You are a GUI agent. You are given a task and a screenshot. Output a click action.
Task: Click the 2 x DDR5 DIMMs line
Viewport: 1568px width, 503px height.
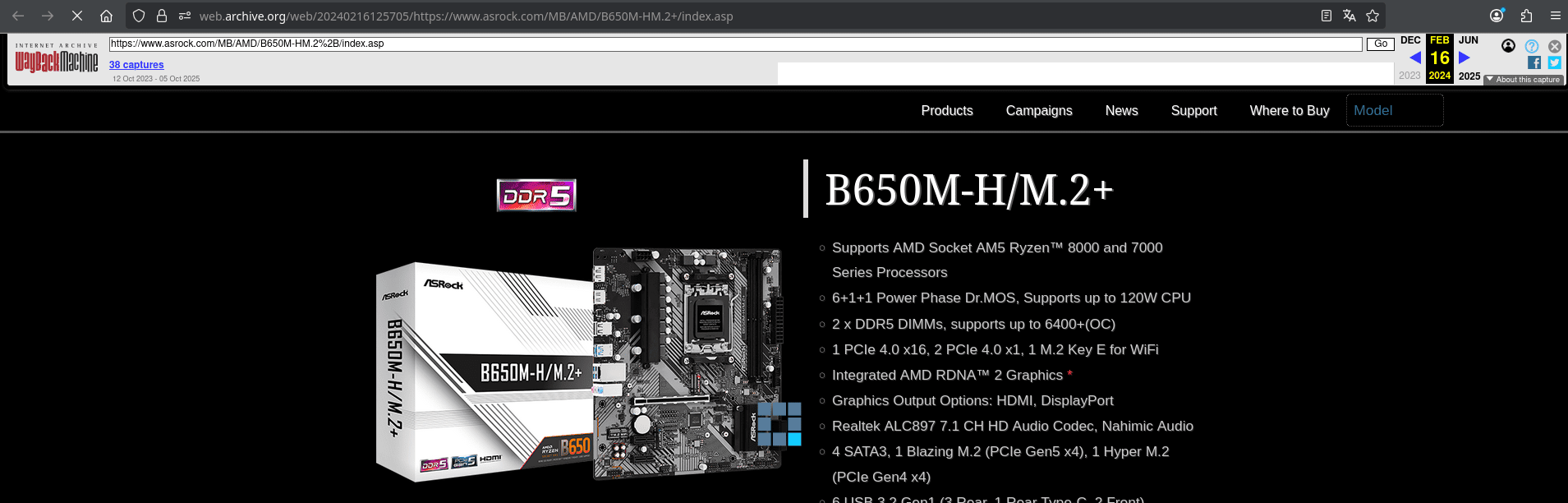pyautogui.click(x=973, y=325)
